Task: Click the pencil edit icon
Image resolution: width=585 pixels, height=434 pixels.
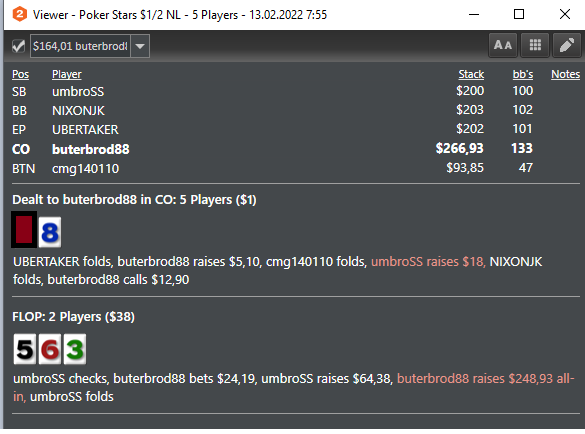Action: tap(567, 46)
